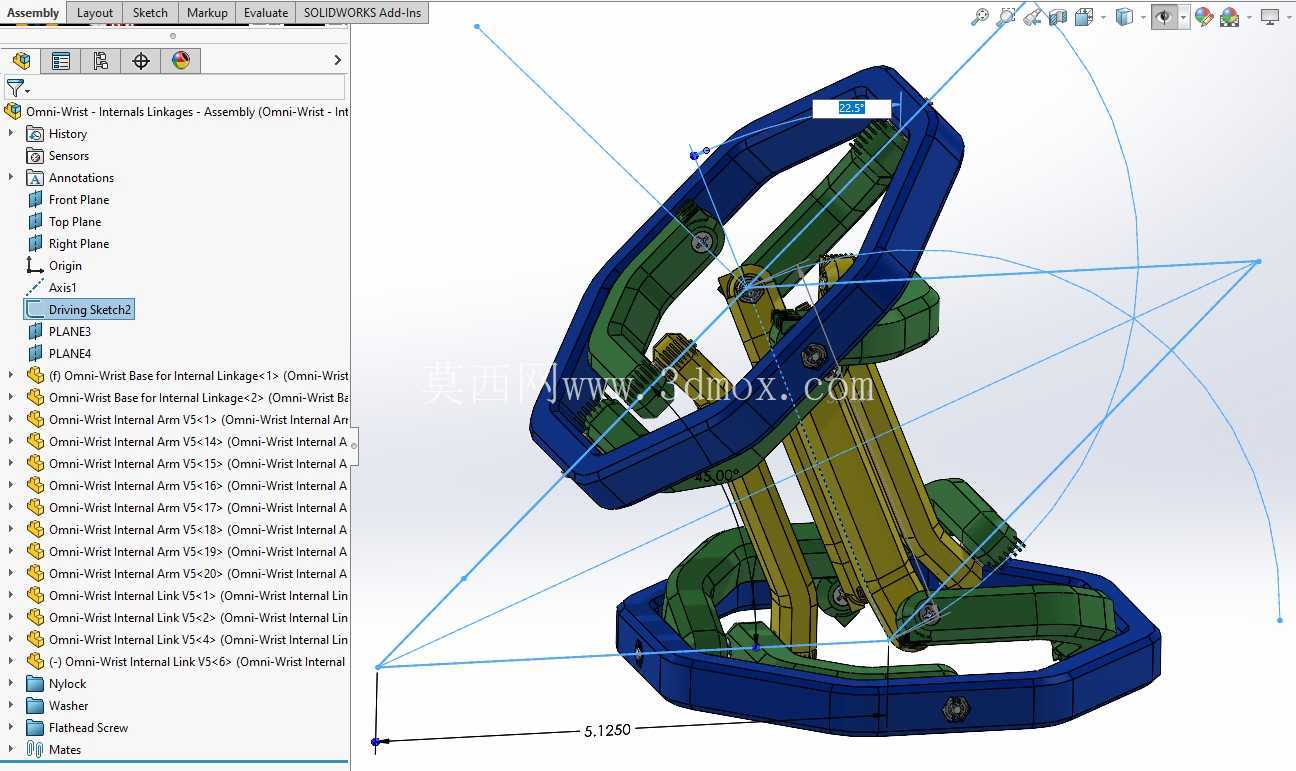Click the Display Style cube icon
Screen dimensions: 1296x771
[x=1125, y=16]
